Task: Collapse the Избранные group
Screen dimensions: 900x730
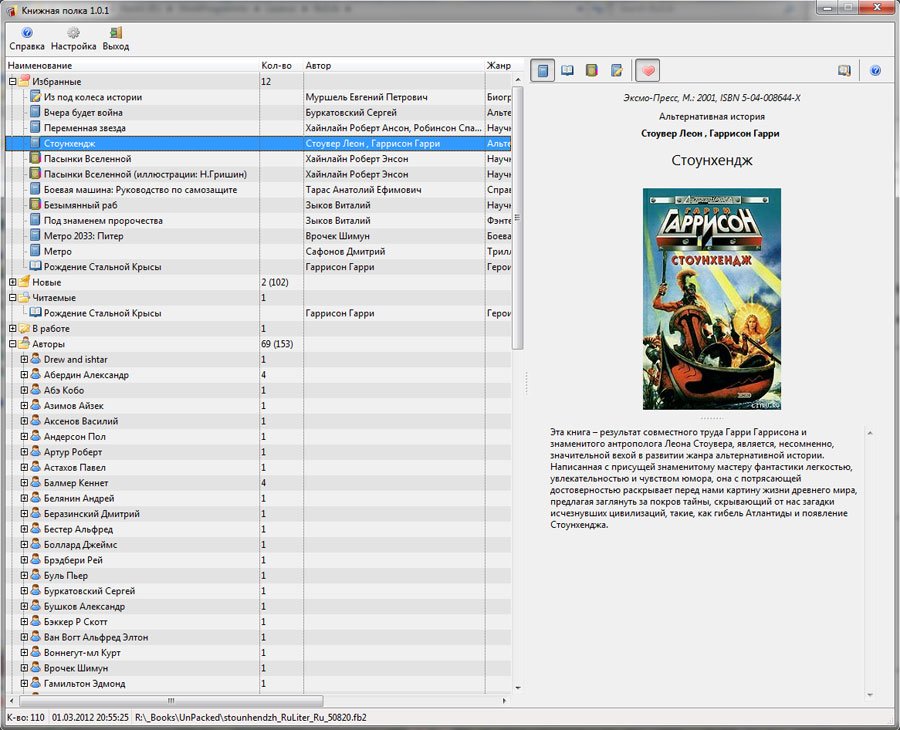Action: pos(13,81)
